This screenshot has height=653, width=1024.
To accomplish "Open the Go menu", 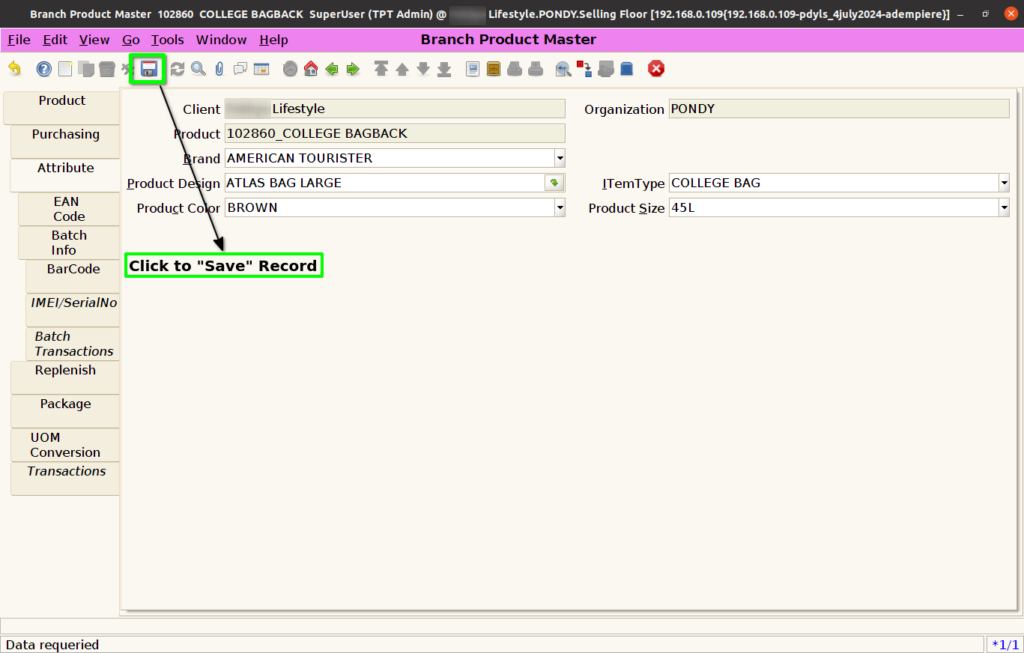I will point(131,40).
